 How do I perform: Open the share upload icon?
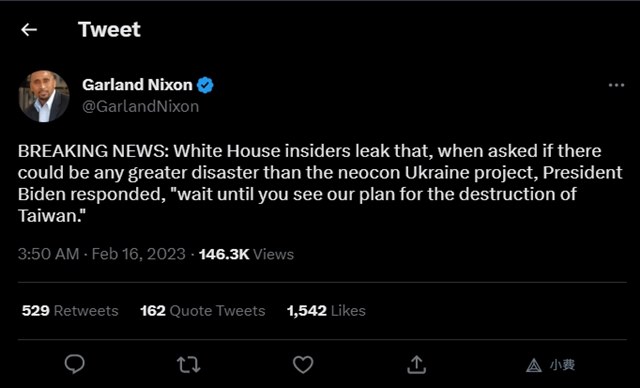coord(416,364)
